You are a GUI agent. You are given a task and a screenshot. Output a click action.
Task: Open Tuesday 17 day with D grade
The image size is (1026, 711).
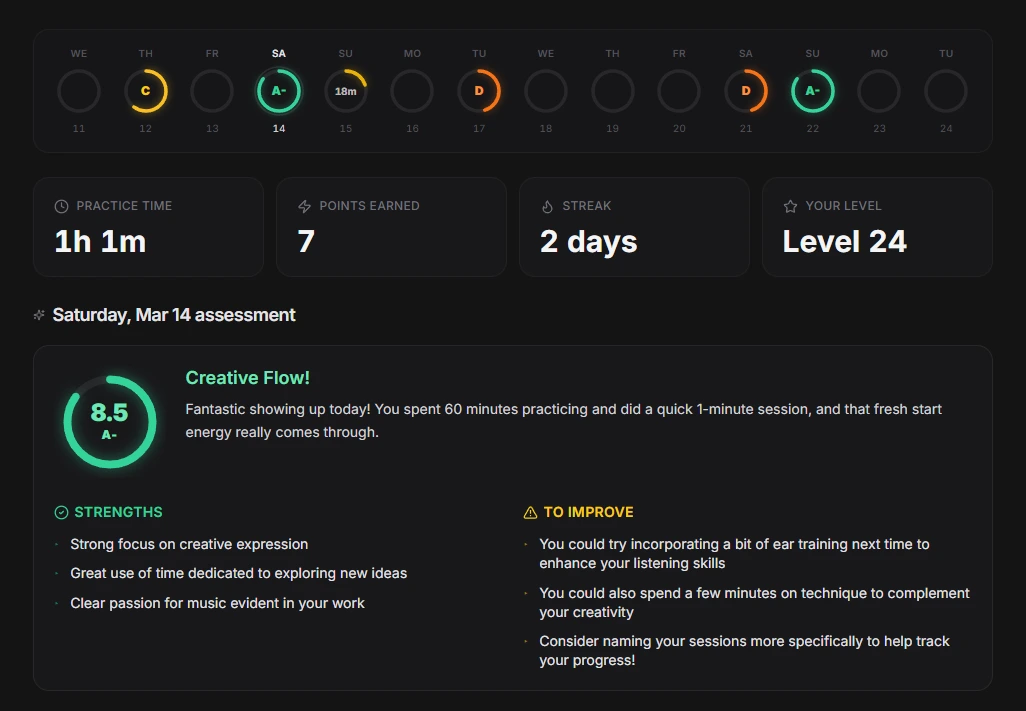479,91
